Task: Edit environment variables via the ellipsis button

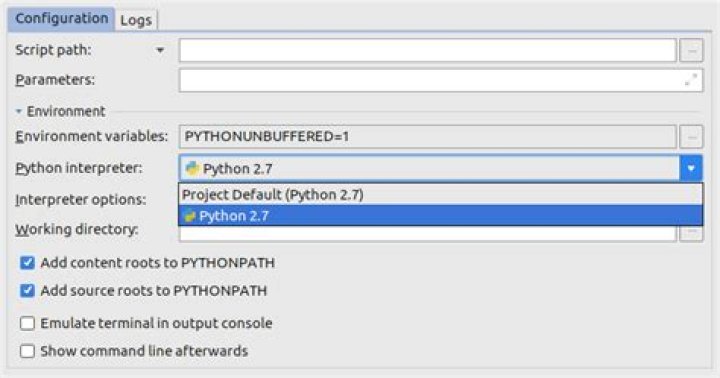Action: tap(692, 136)
